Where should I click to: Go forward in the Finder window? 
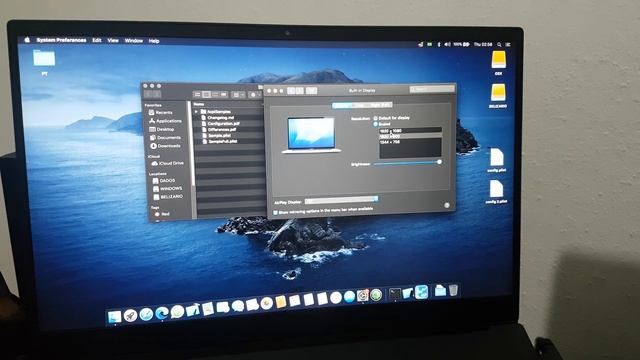[x=157, y=94]
